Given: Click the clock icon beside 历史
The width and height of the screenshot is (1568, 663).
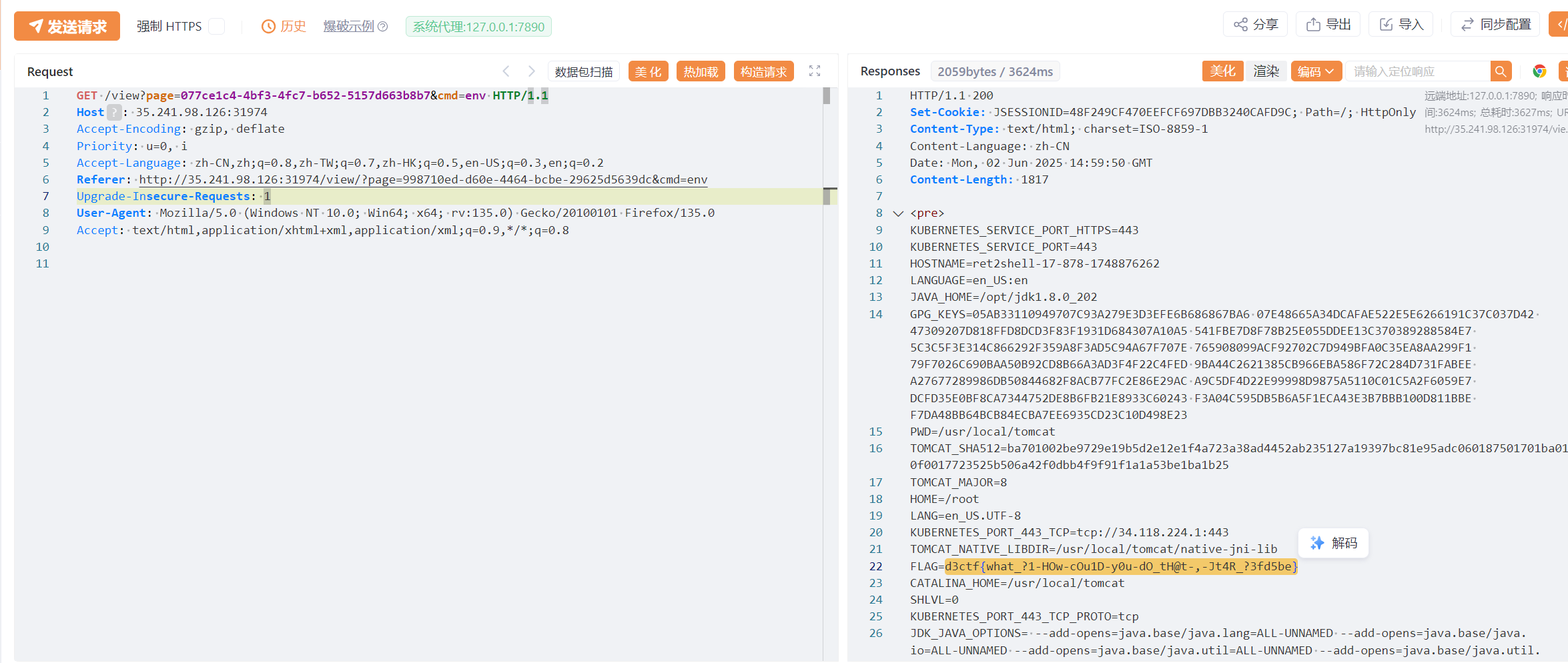Looking at the screenshot, I should click(x=268, y=27).
